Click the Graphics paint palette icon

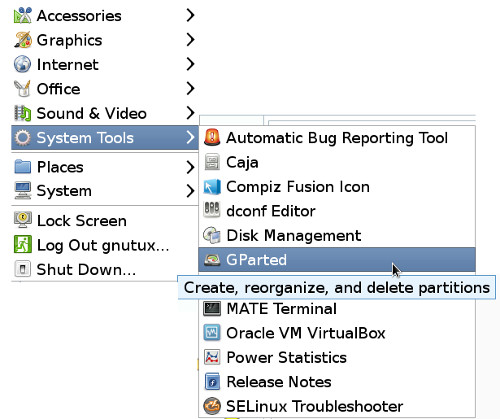(x=22, y=40)
